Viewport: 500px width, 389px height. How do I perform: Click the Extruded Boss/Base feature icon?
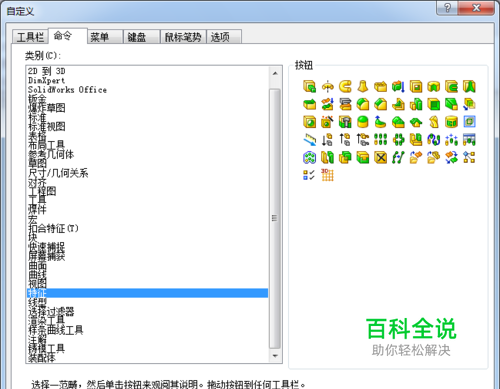coord(310,87)
